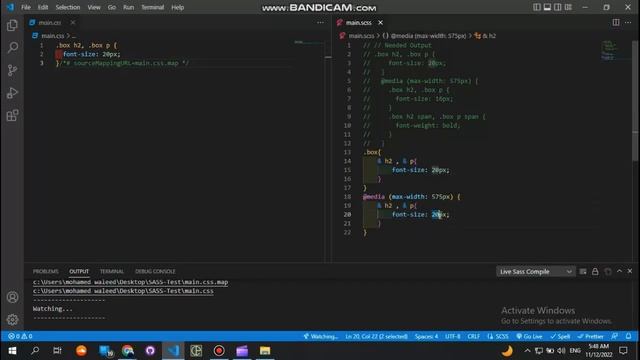Open the Run and Debug view
The image size is (640, 360).
[x=12, y=93]
